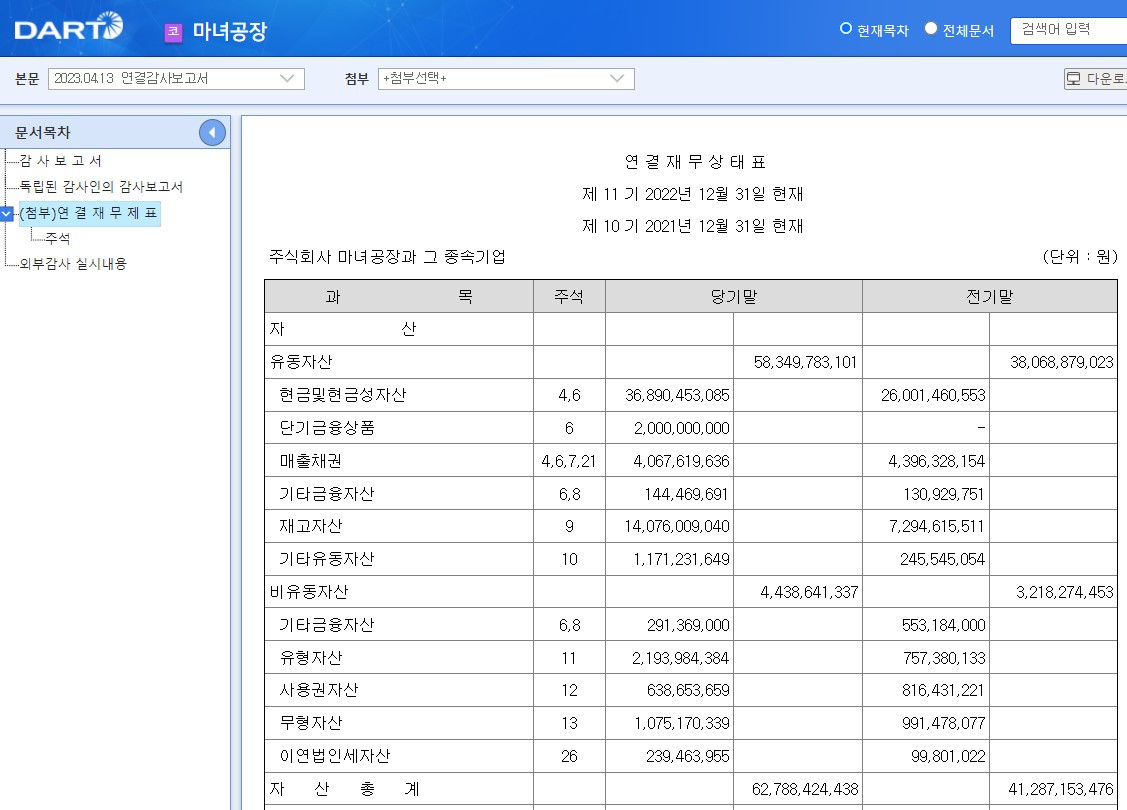1127x810 pixels.
Task: Click the DART logo
Action: click(68, 27)
